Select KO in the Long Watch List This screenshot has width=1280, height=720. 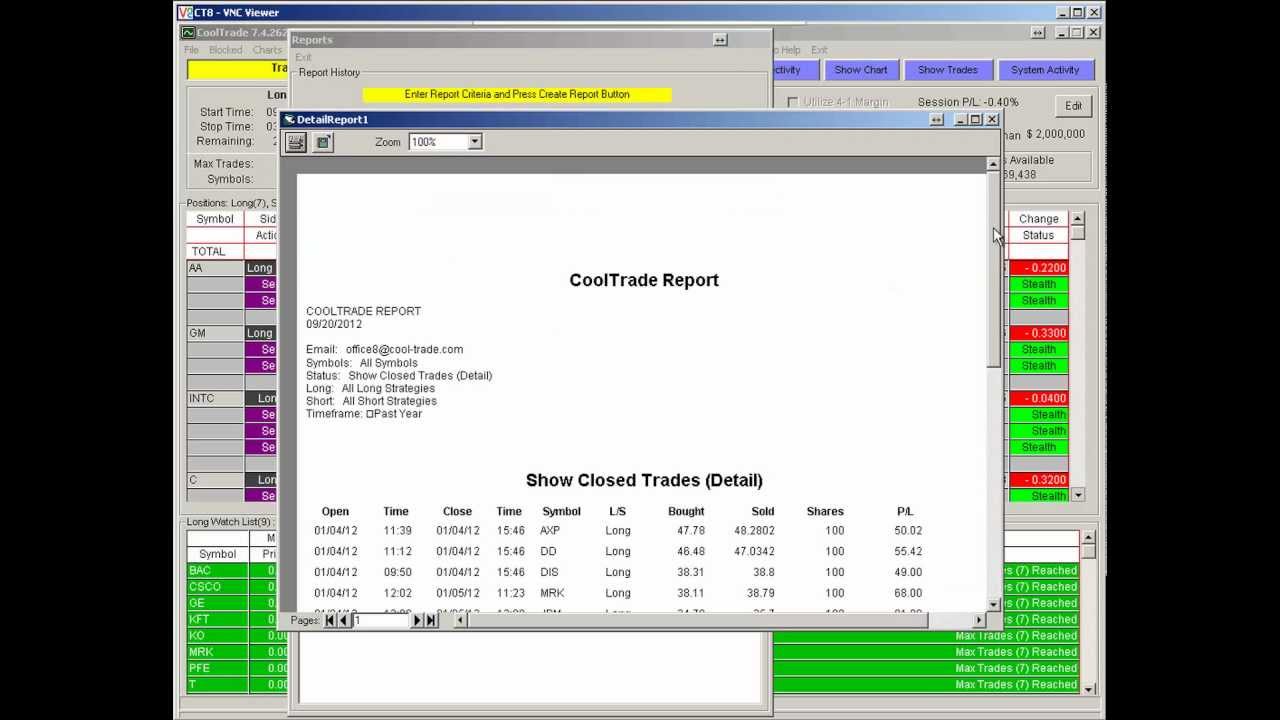click(217, 636)
